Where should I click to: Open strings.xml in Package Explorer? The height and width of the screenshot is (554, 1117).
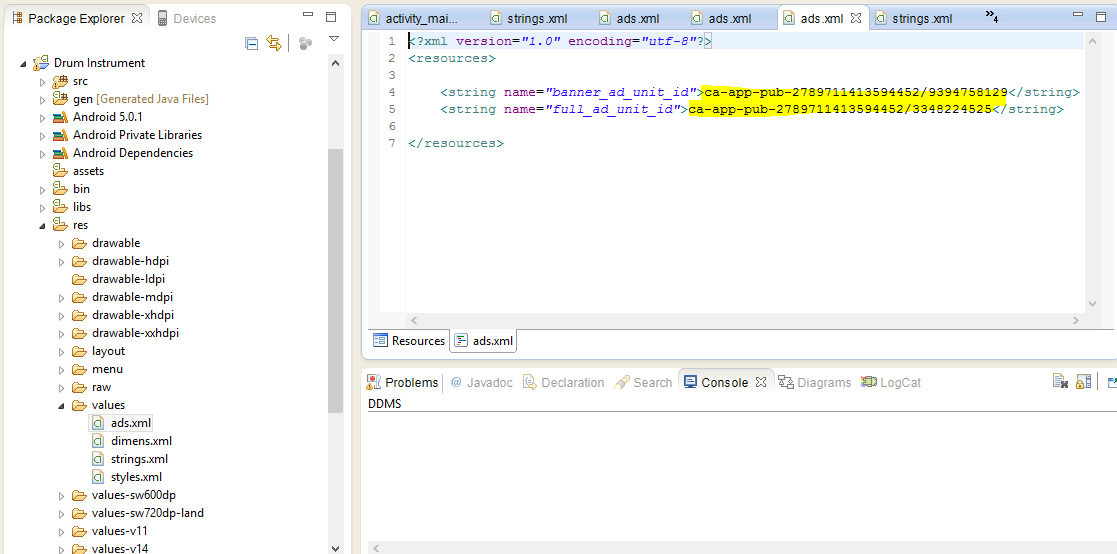click(x=139, y=459)
